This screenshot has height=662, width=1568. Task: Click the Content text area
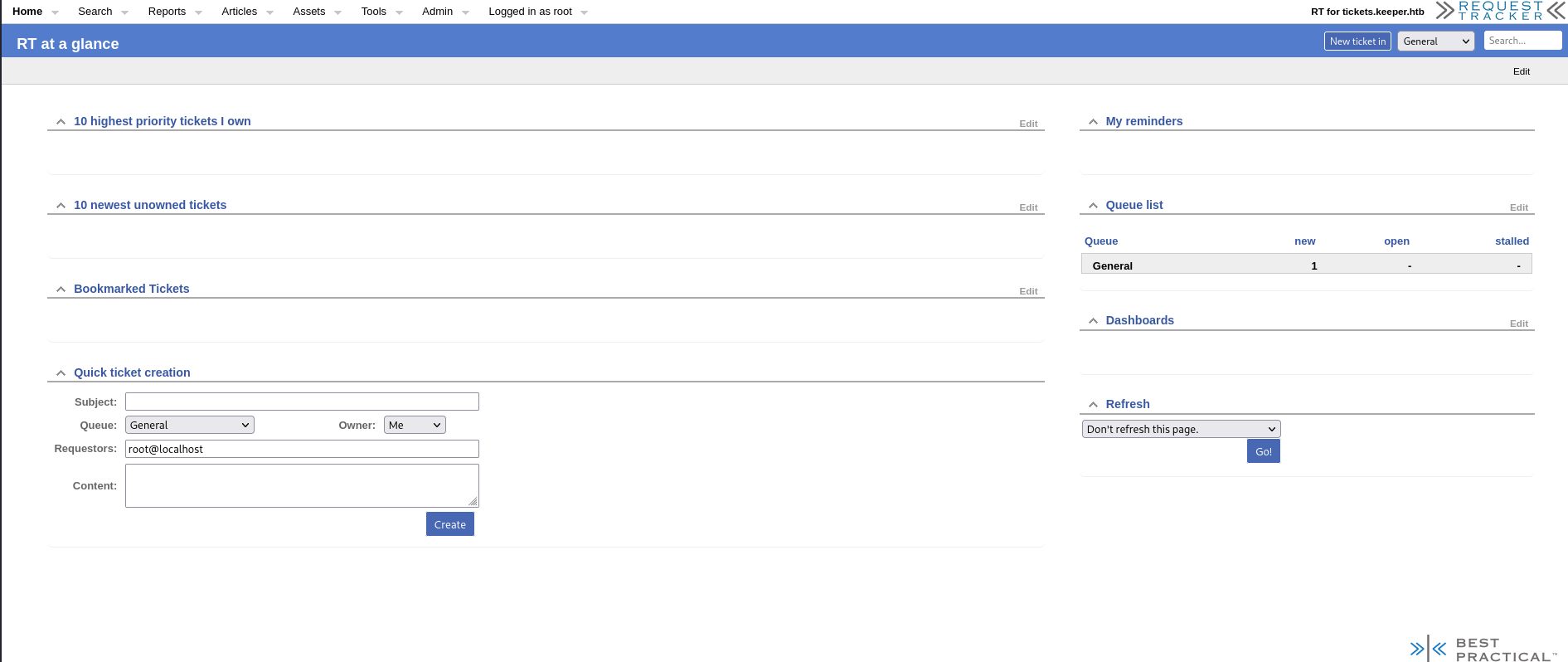[302, 485]
